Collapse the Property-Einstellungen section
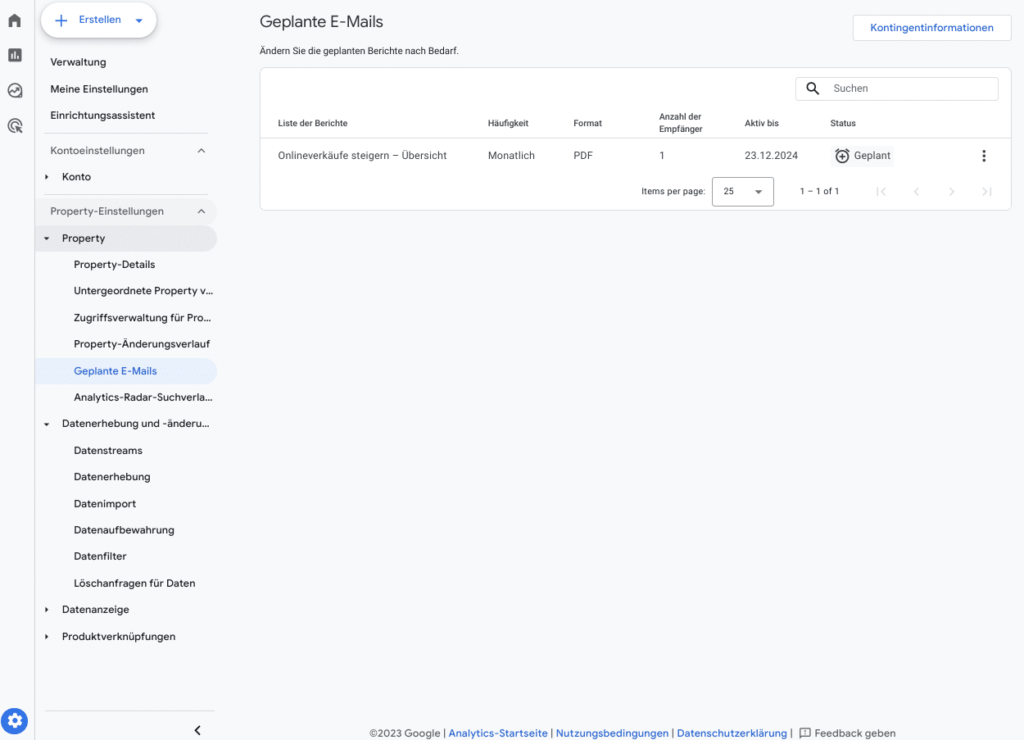 [x=201, y=211]
